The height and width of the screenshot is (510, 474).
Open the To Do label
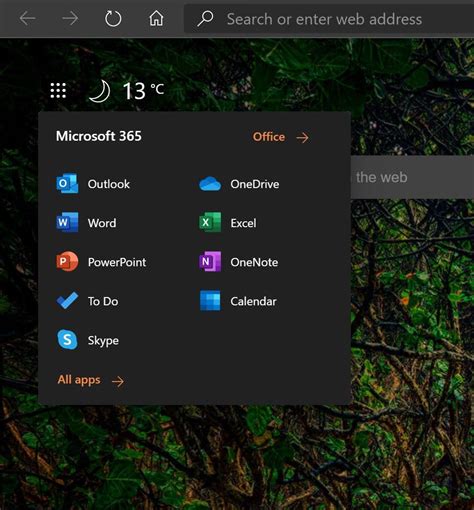[103, 301]
